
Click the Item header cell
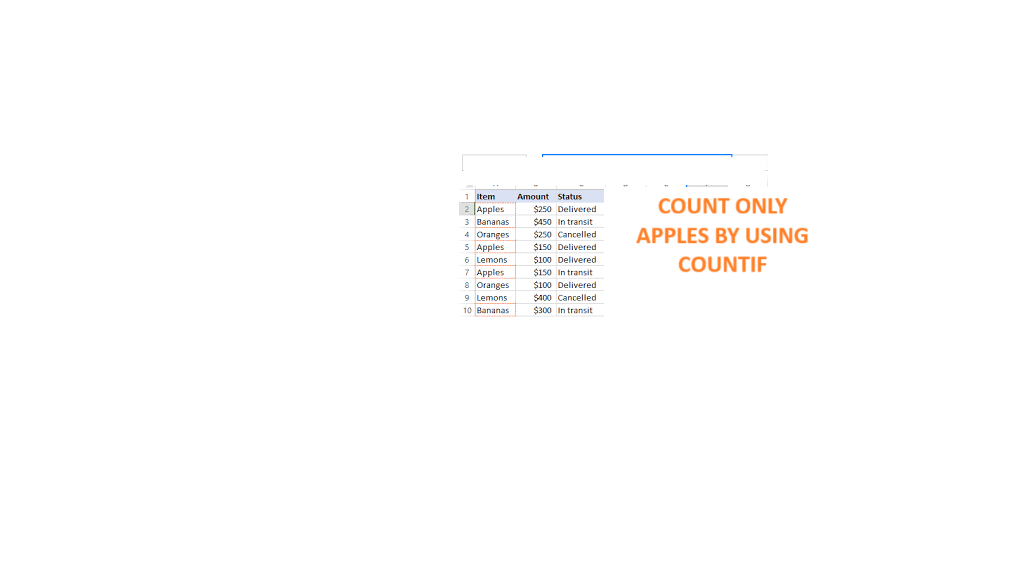click(x=487, y=197)
